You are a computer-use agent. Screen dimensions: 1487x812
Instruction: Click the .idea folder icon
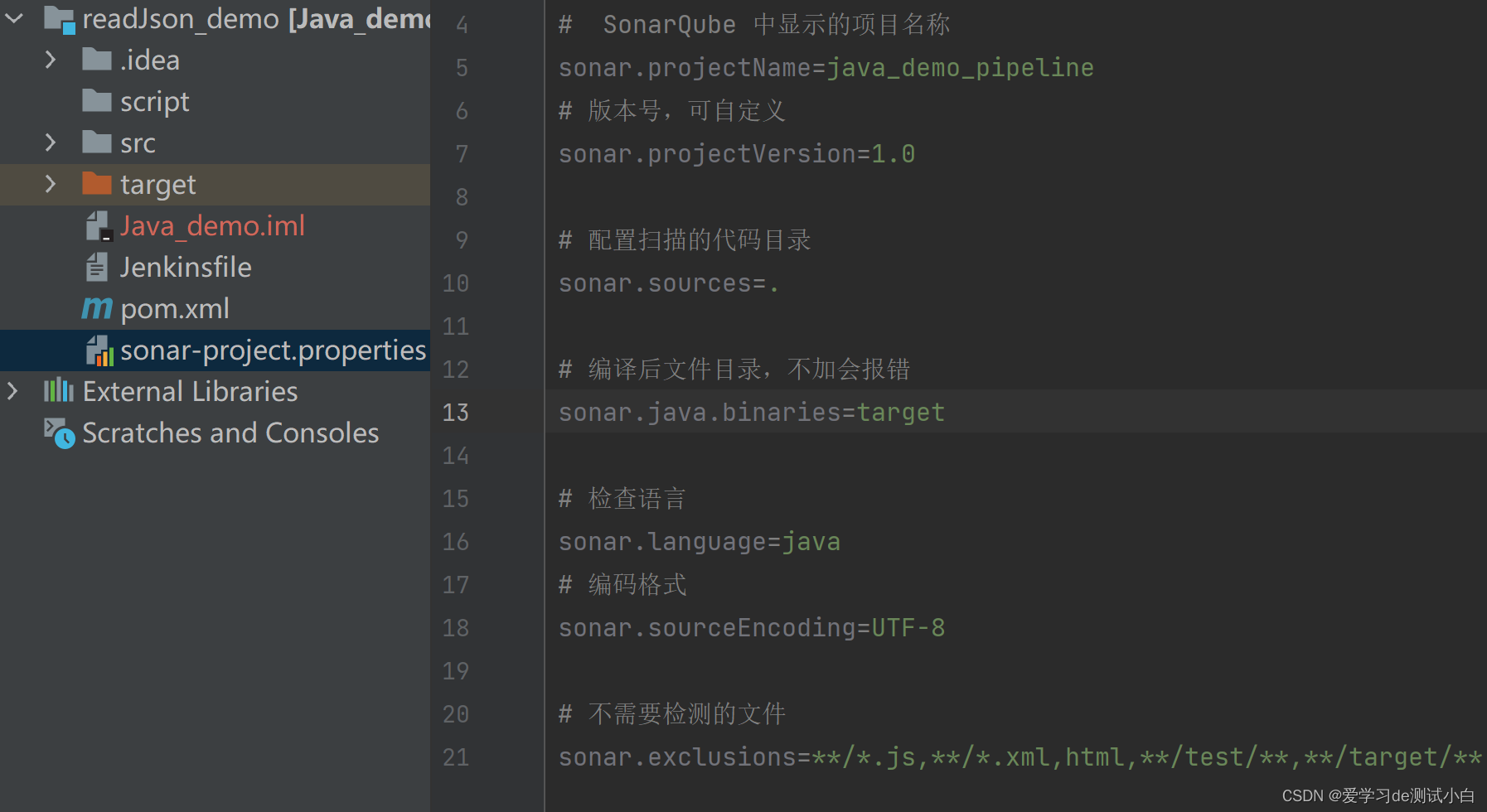(x=97, y=60)
